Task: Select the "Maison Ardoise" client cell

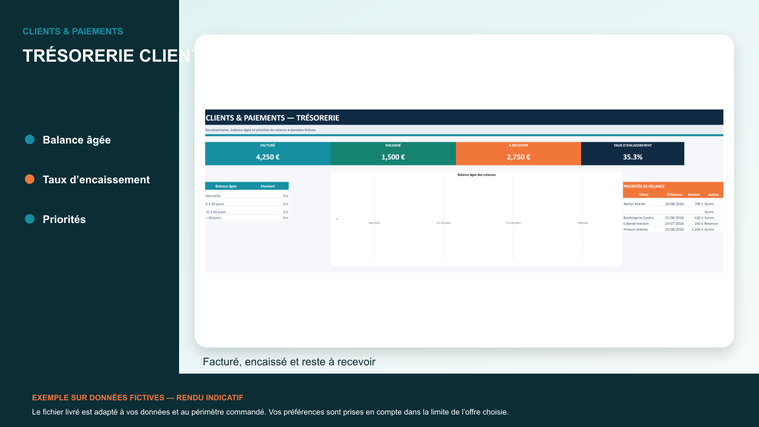Action: pyautogui.click(x=636, y=229)
